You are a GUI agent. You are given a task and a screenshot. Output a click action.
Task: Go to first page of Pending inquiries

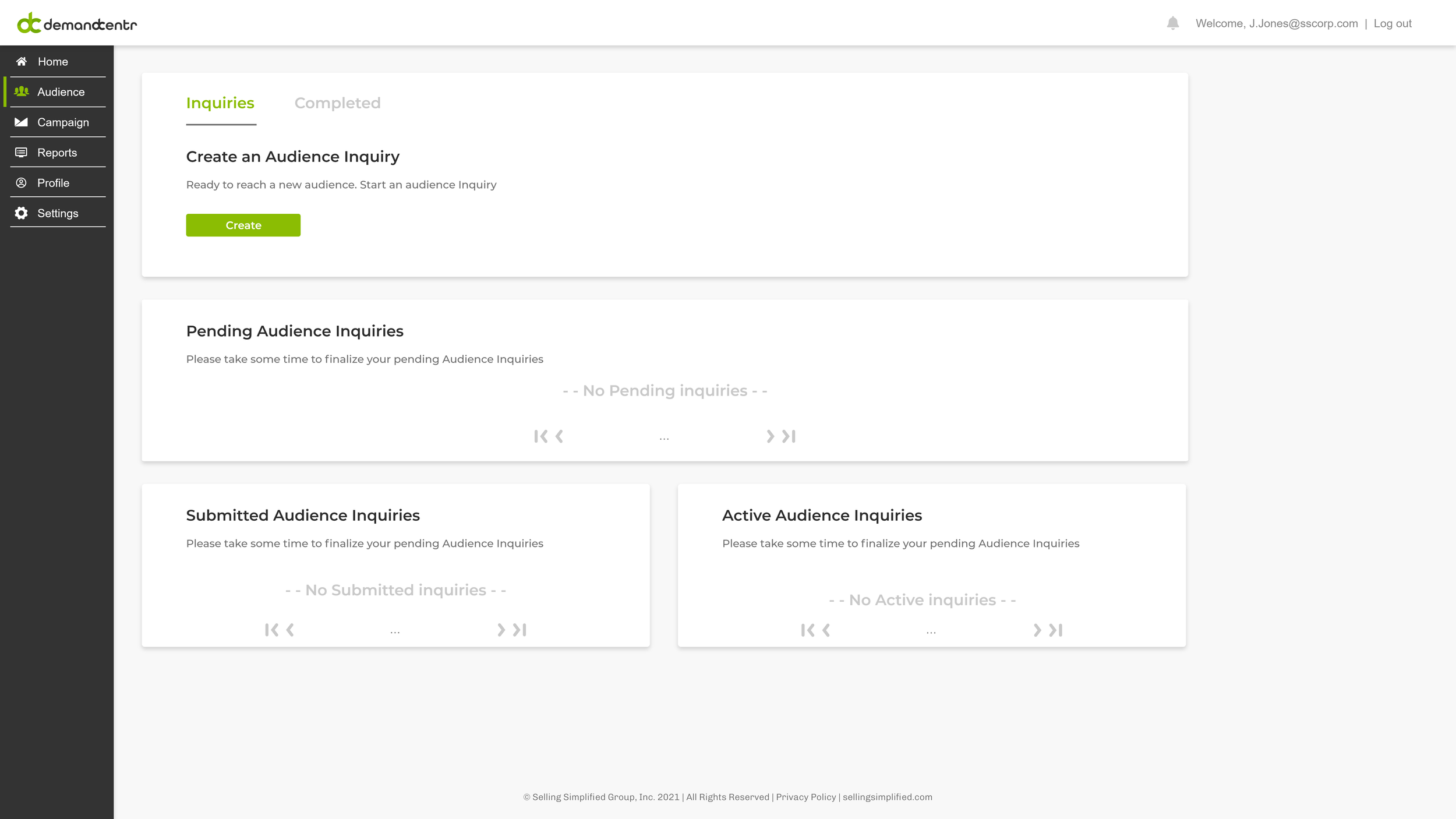[540, 436]
